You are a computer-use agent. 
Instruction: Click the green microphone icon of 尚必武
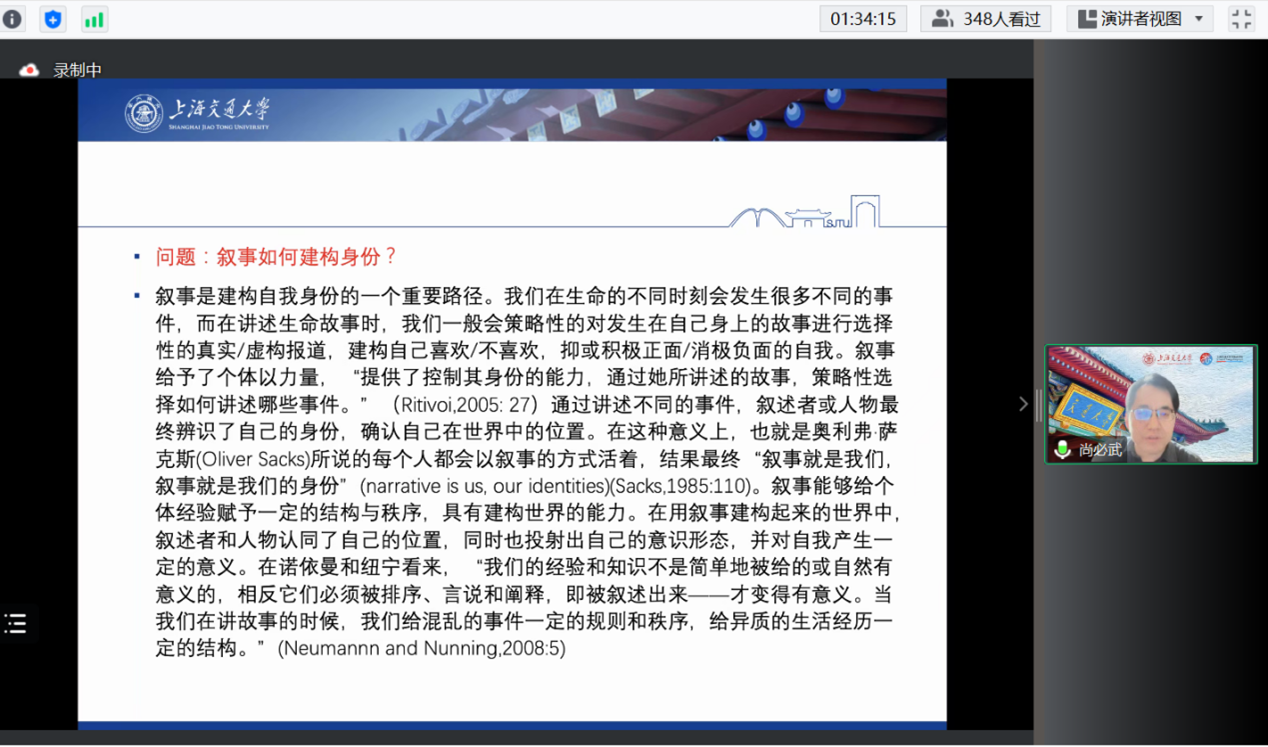pyautogui.click(x=1063, y=450)
